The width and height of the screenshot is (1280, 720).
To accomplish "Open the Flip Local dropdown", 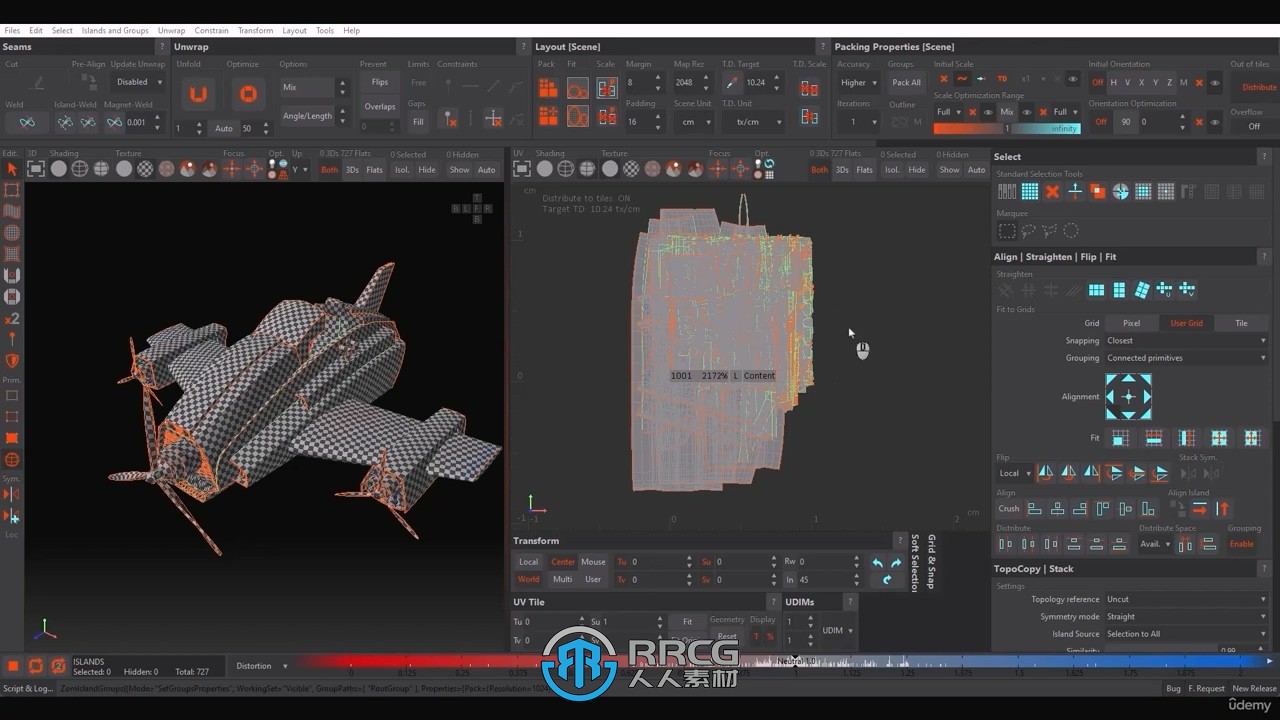I will click(x=1014, y=473).
